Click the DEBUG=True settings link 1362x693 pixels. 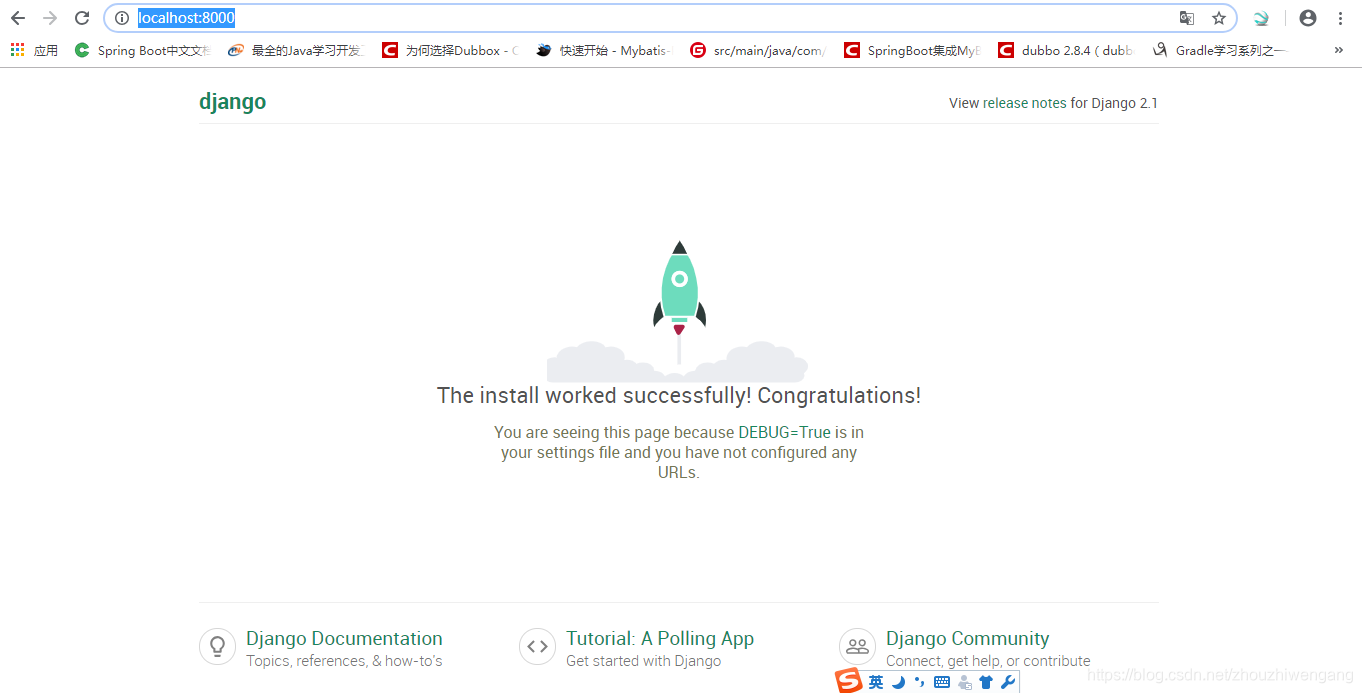tap(784, 433)
